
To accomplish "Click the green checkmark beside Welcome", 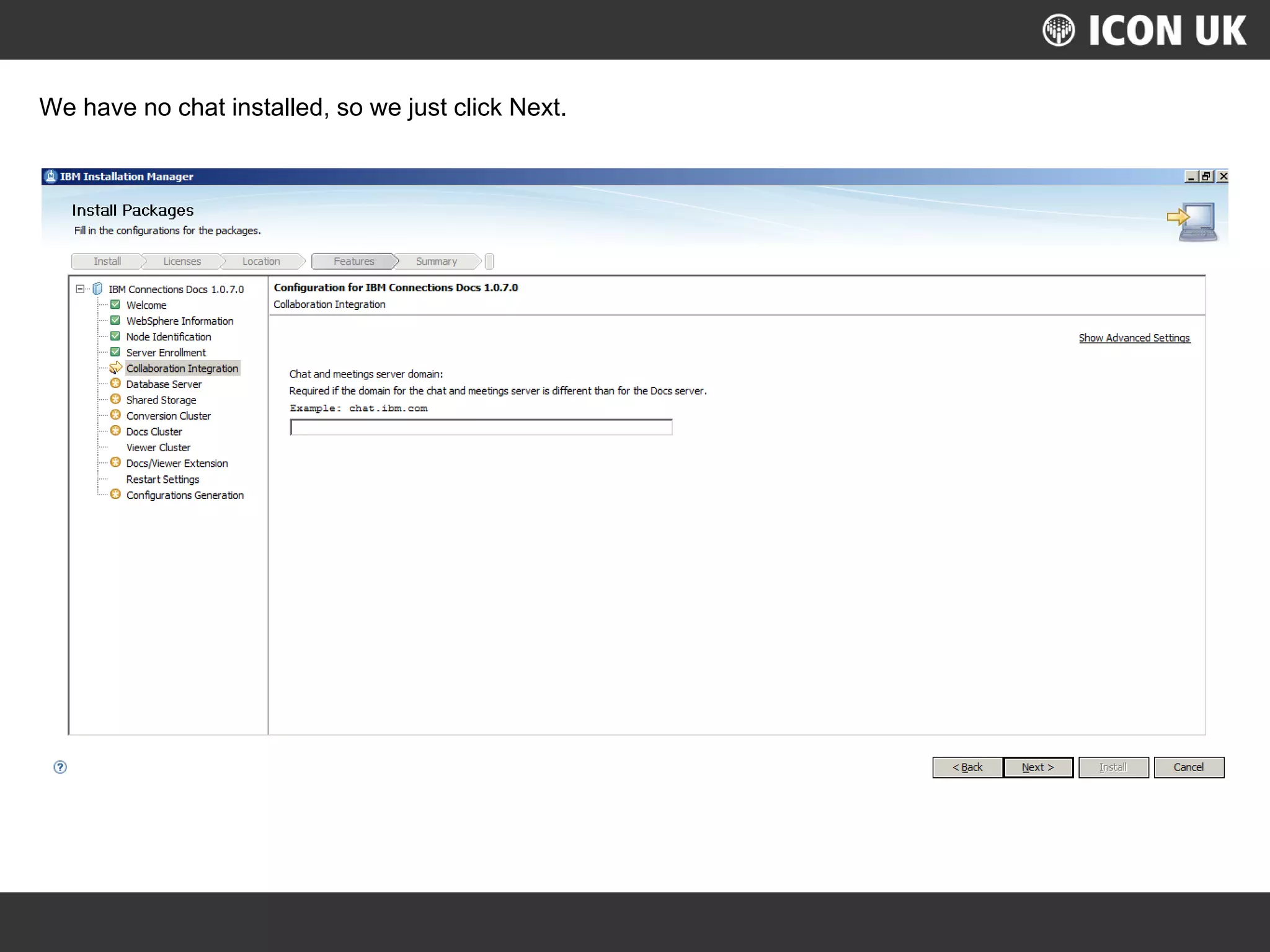I will [115, 305].
